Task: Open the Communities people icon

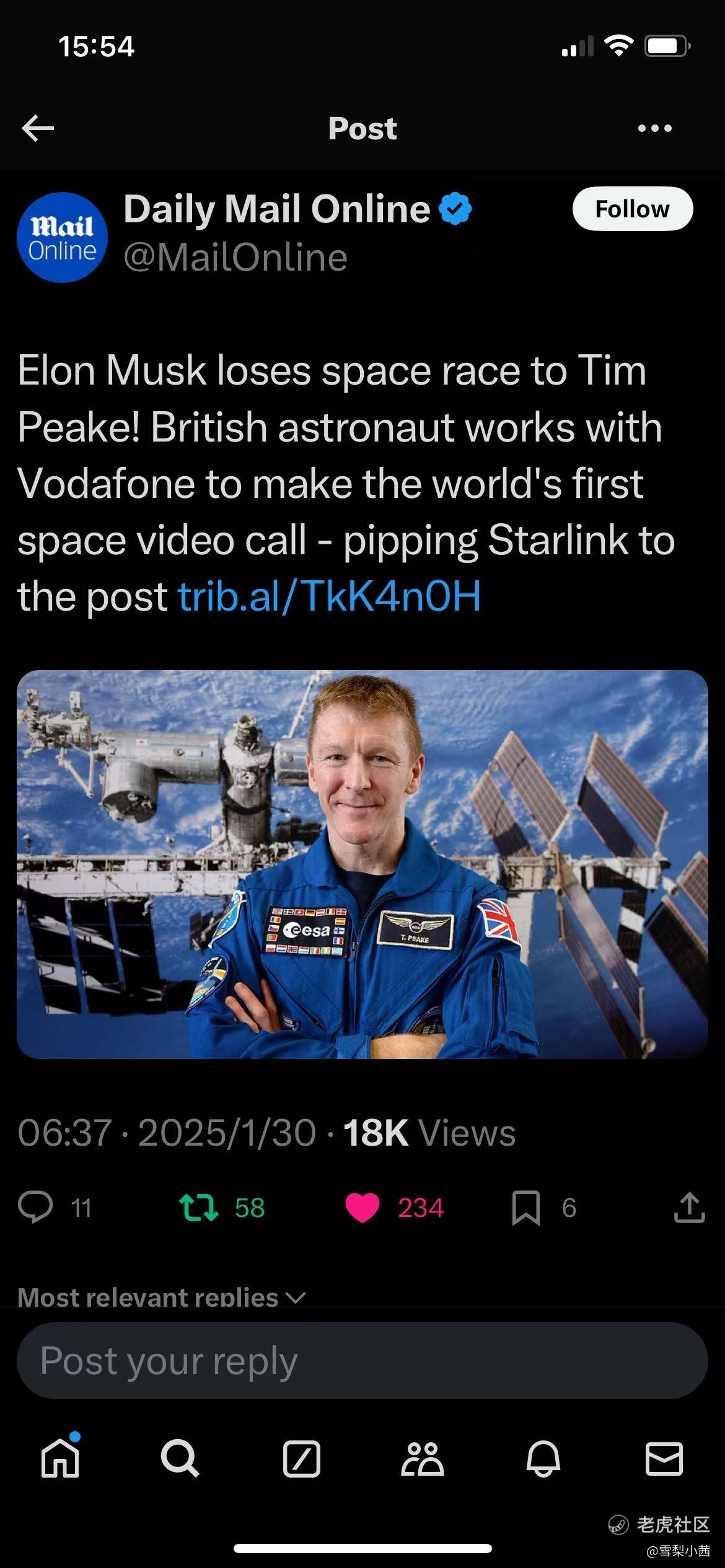Action: click(423, 1458)
